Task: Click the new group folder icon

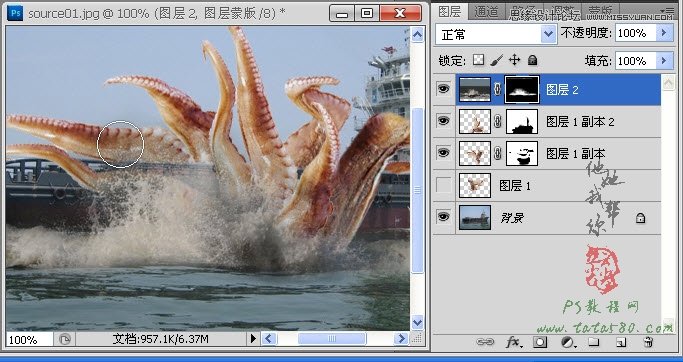Action: tap(593, 342)
